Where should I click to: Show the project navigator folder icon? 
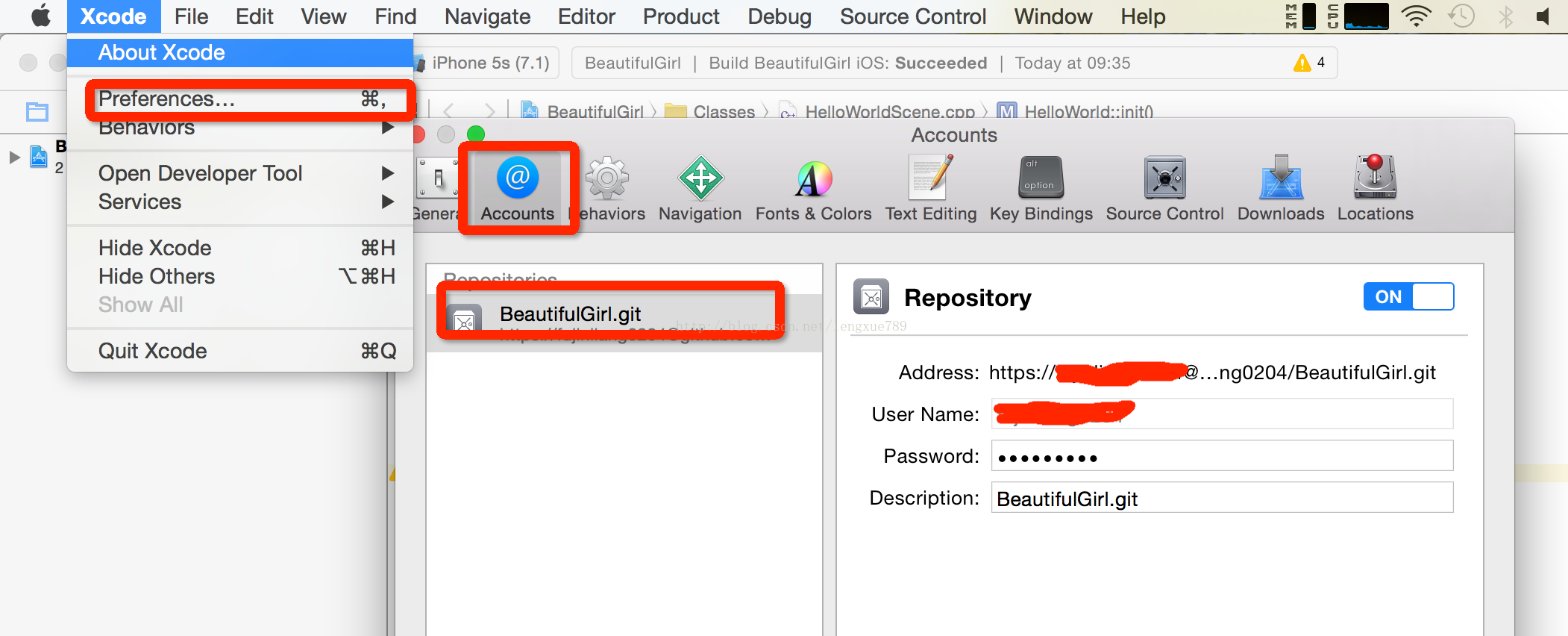coord(37,112)
